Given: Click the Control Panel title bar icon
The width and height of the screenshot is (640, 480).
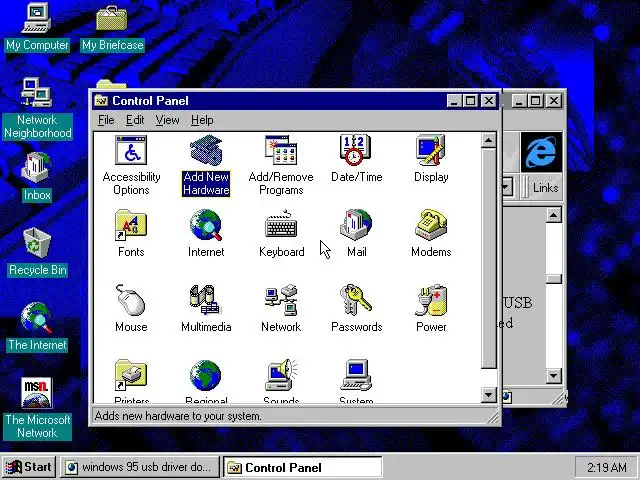Looking at the screenshot, I should pos(101,100).
